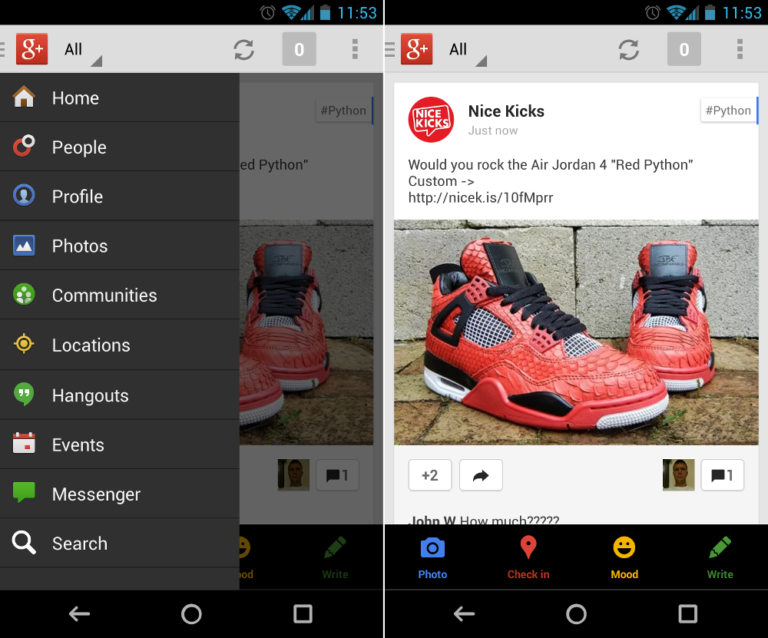This screenshot has width=768, height=638.
Task: Tap Android back button on left screen
Action: [79, 614]
